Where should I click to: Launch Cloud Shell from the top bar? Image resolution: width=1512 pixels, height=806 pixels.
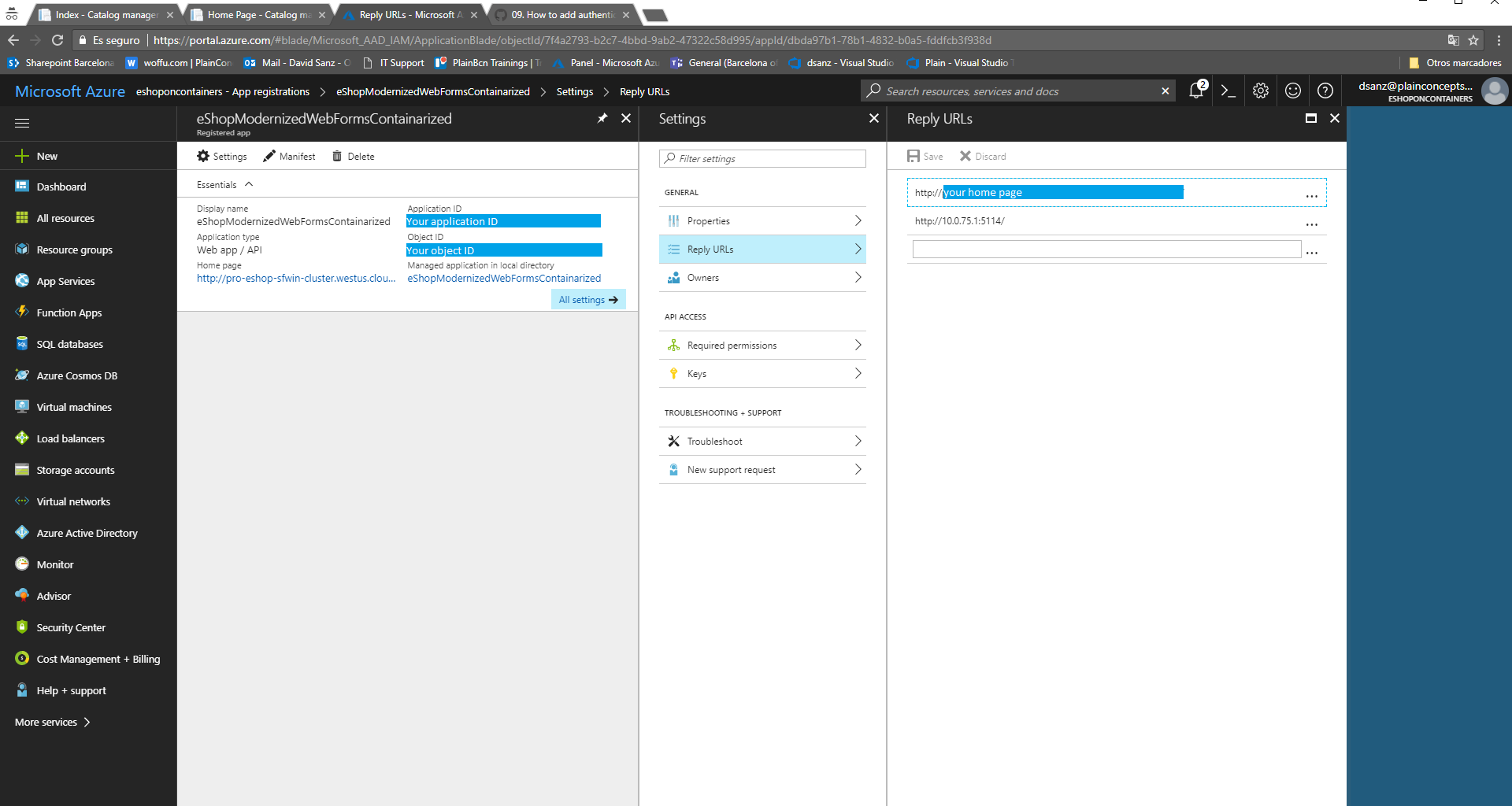tap(1228, 91)
